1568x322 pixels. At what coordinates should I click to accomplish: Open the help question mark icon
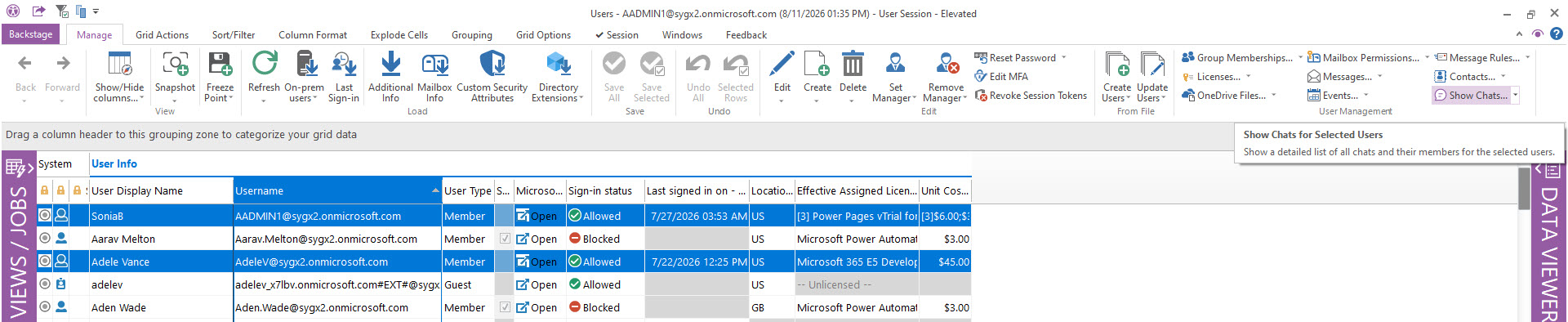point(1557,34)
